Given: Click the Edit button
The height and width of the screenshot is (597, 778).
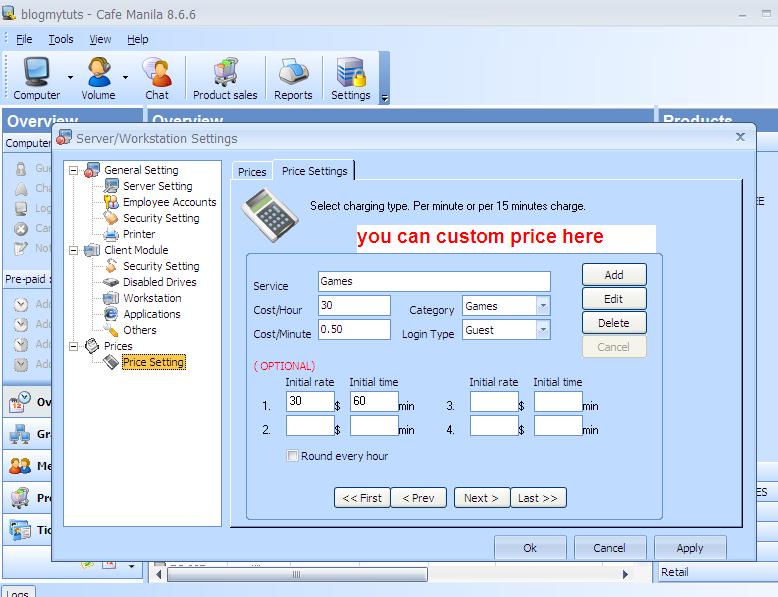Looking at the screenshot, I should pyautogui.click(x=614, y=299).
